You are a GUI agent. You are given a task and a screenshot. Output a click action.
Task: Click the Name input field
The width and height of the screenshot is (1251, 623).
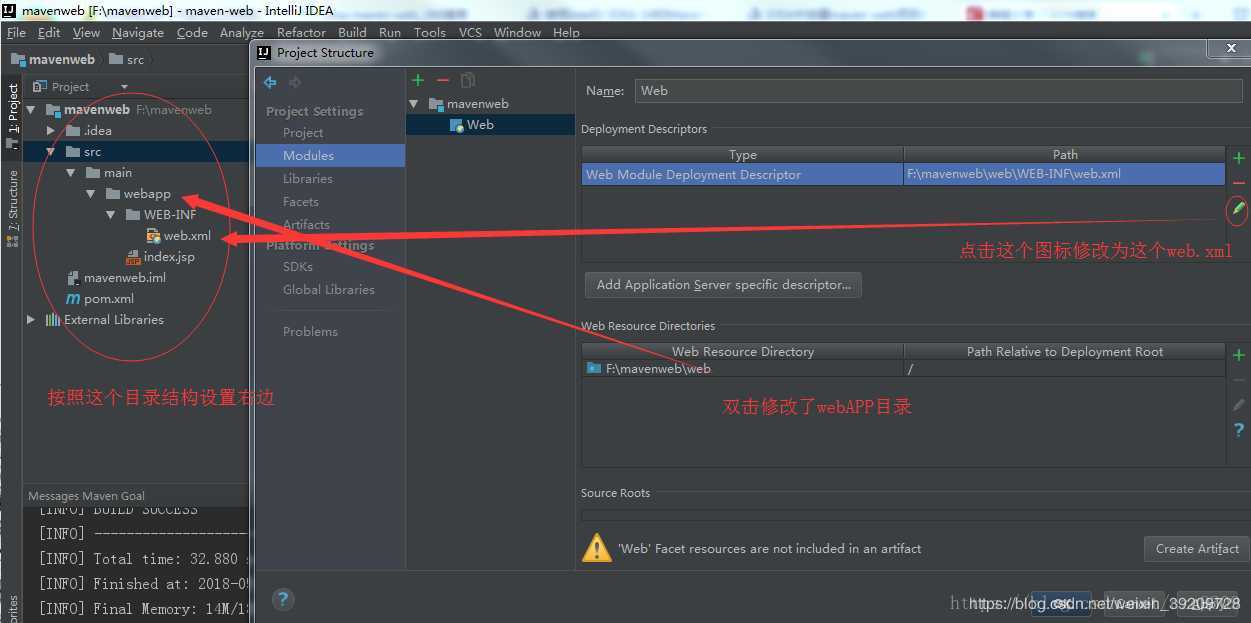939,90
